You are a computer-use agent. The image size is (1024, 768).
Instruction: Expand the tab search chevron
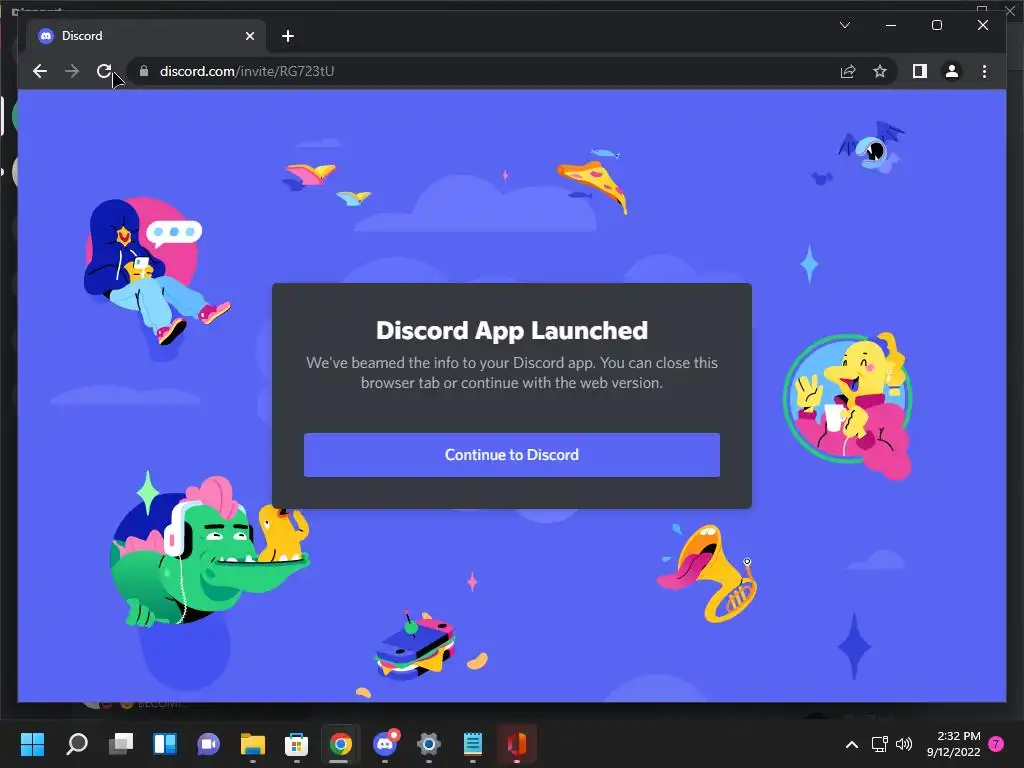[844, 25]
